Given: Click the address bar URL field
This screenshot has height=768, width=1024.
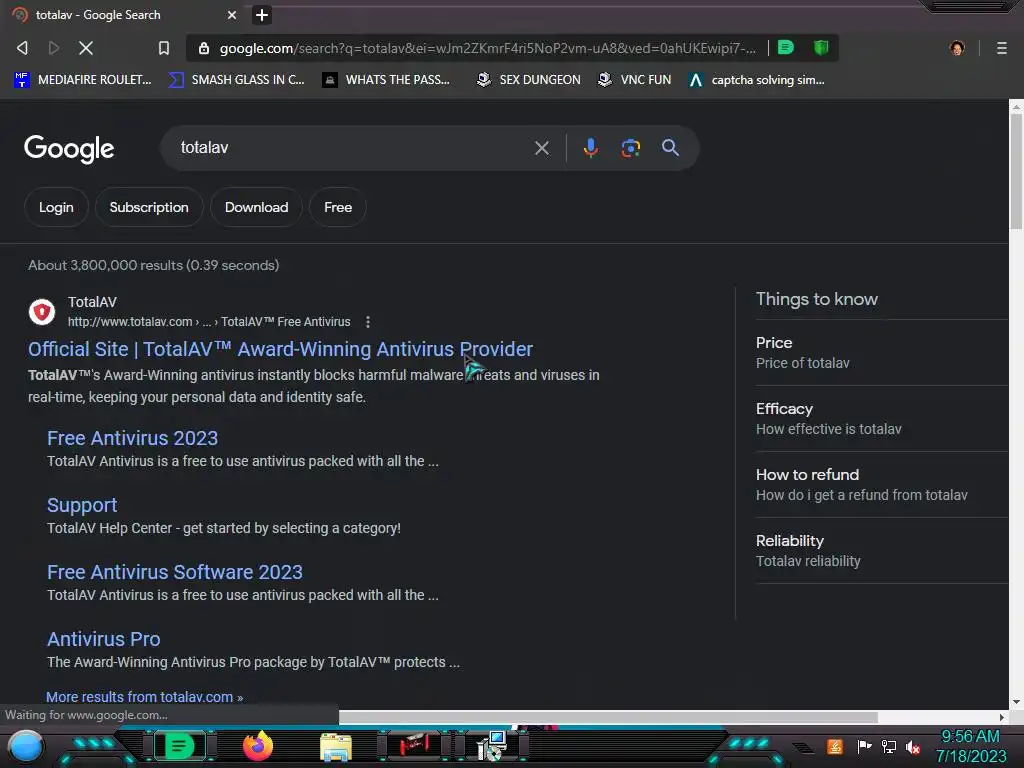Looking at the screenshot, I should click(487, 48).
